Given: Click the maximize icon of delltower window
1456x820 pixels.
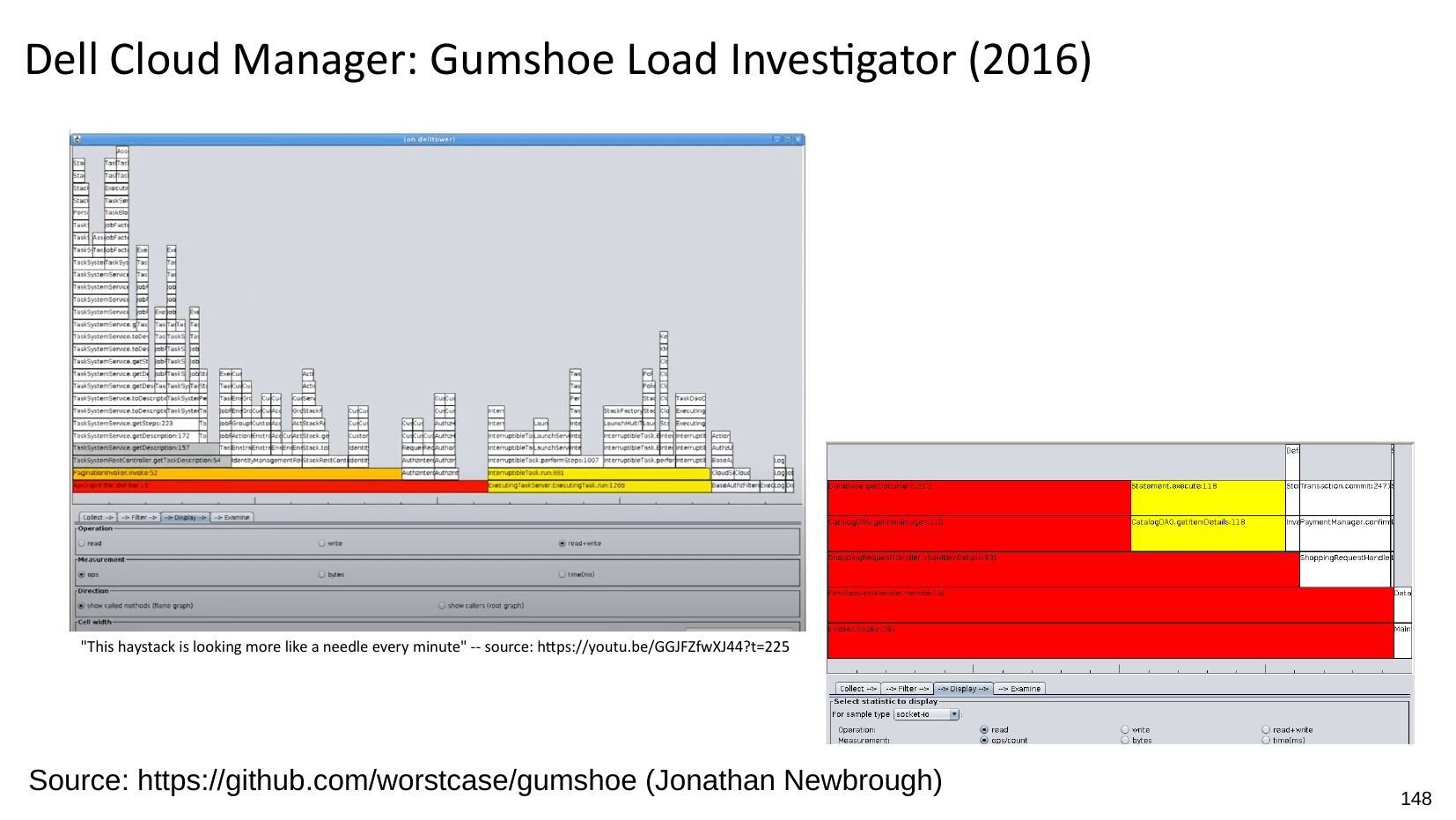Looking at the screenshot, I should 788,139.
